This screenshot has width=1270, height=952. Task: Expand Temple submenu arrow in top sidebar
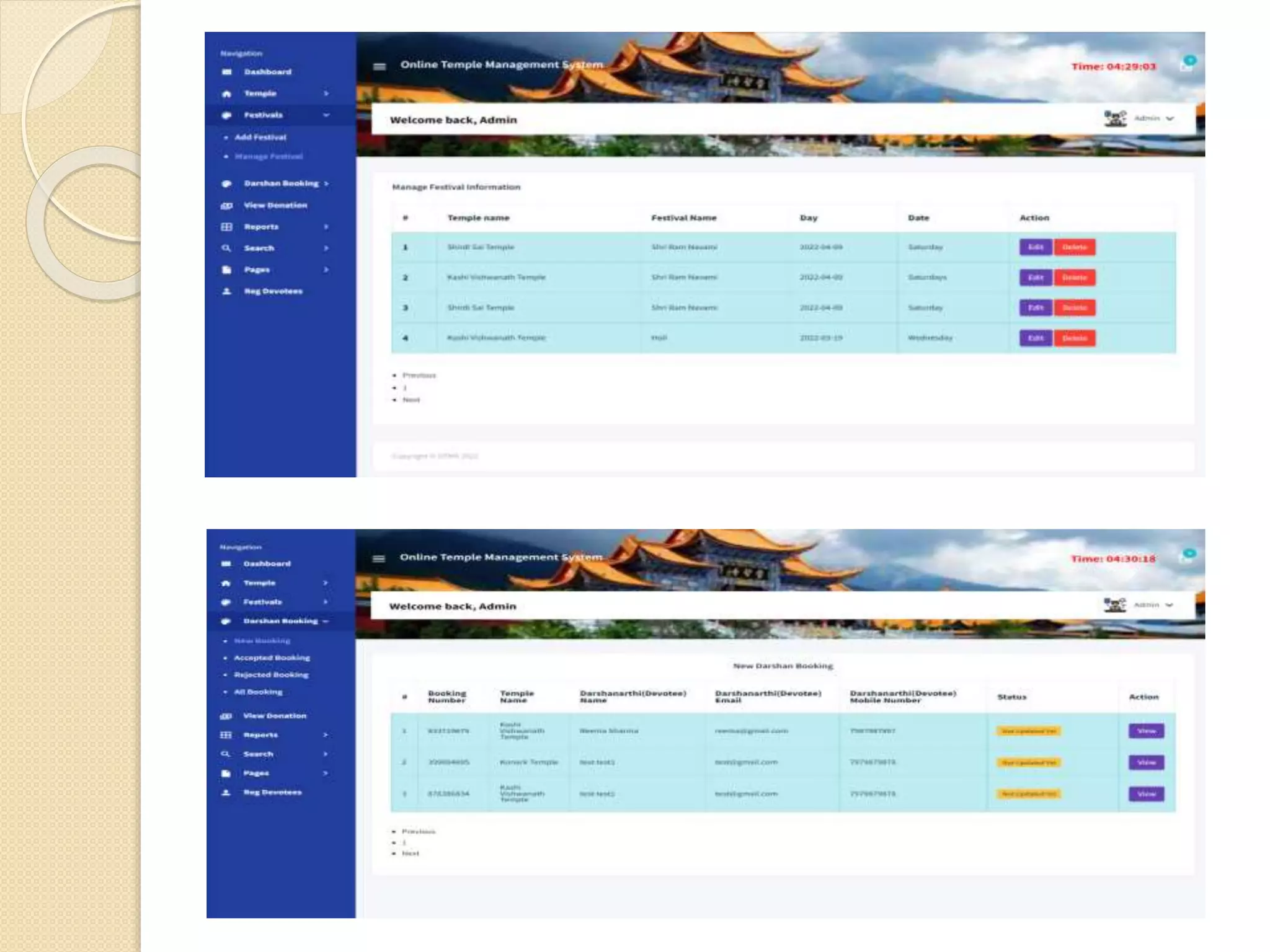click(326, 94)
